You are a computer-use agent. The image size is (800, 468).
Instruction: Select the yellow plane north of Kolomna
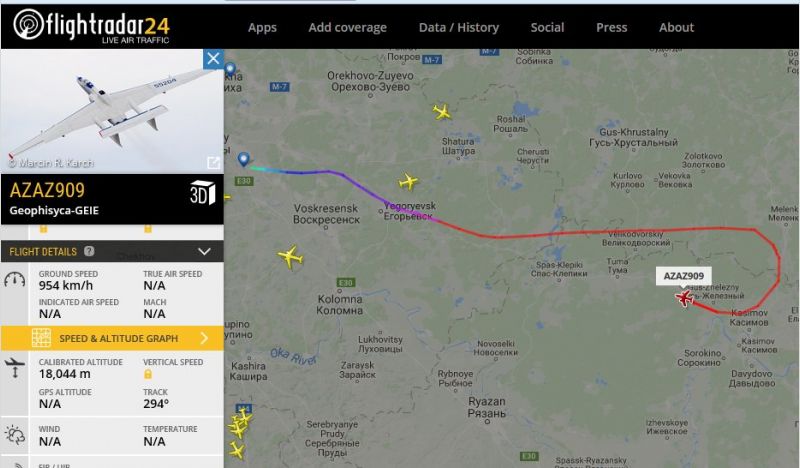click(291, 257)
